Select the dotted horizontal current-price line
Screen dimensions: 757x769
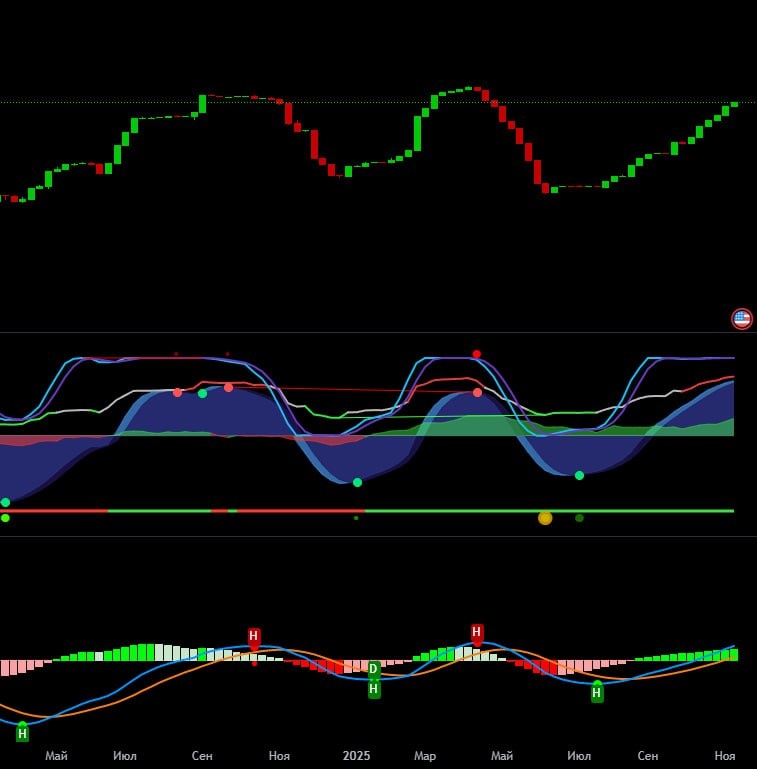(378, 103)
